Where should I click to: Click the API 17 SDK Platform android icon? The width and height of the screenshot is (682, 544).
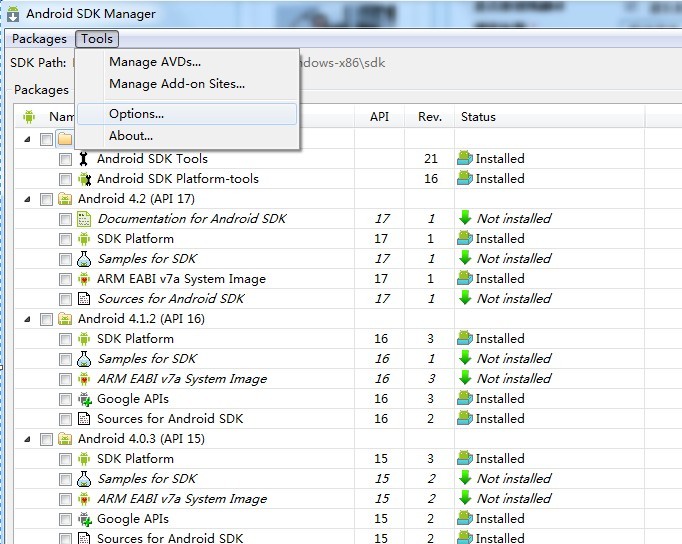coord(84,239)
